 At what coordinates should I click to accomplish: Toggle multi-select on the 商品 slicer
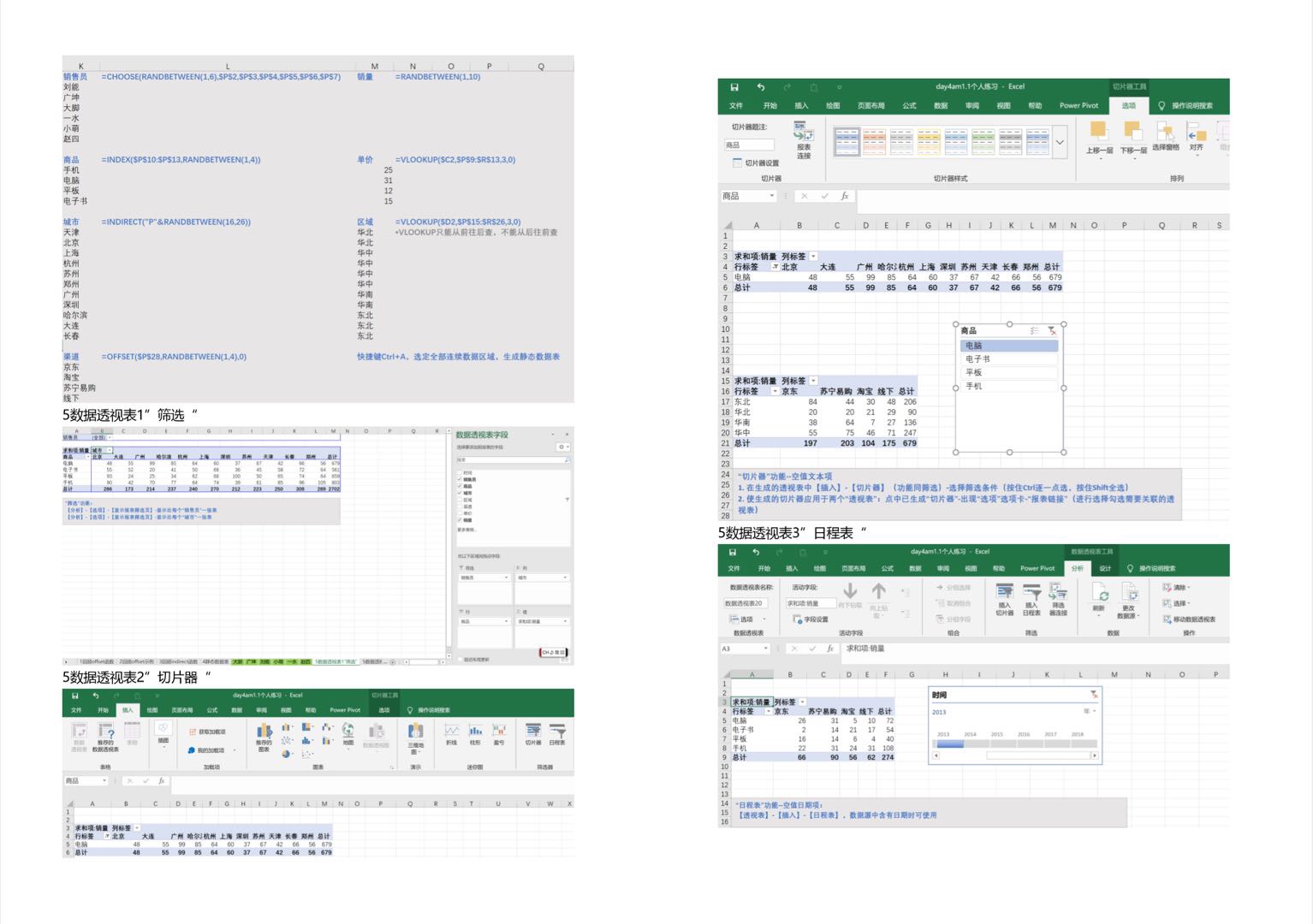(1035, 331)
